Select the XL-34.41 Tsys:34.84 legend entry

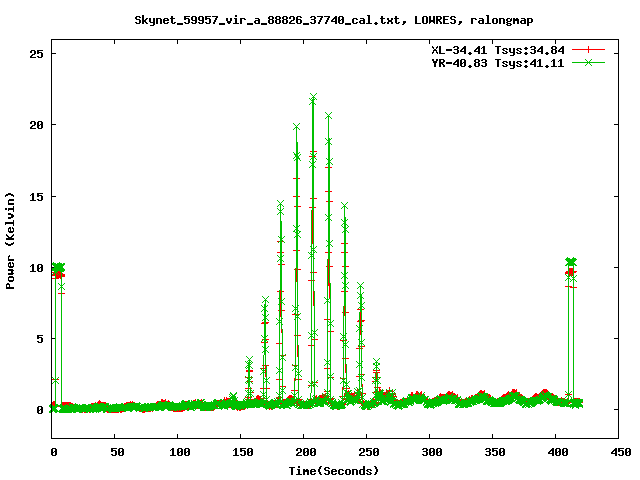click(498, 50)
